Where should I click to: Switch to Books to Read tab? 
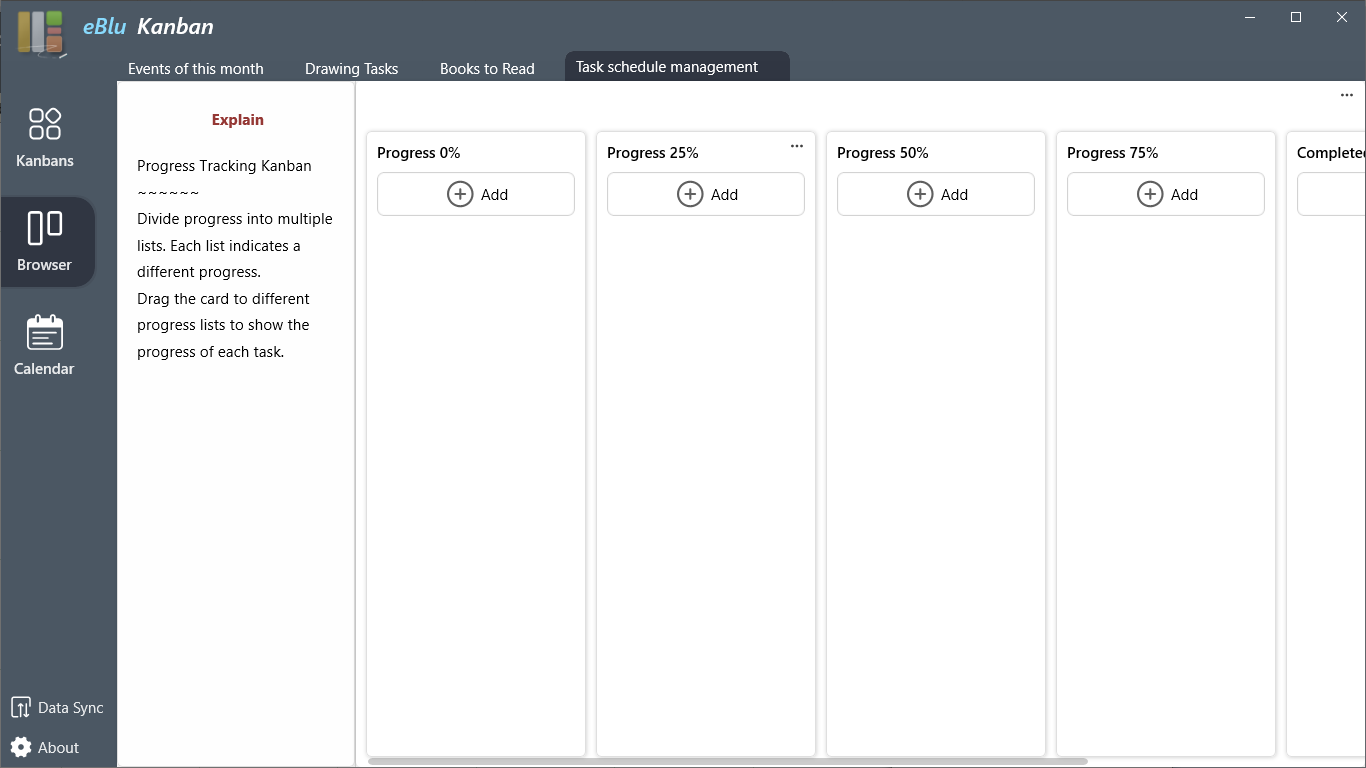pos(487,69)
